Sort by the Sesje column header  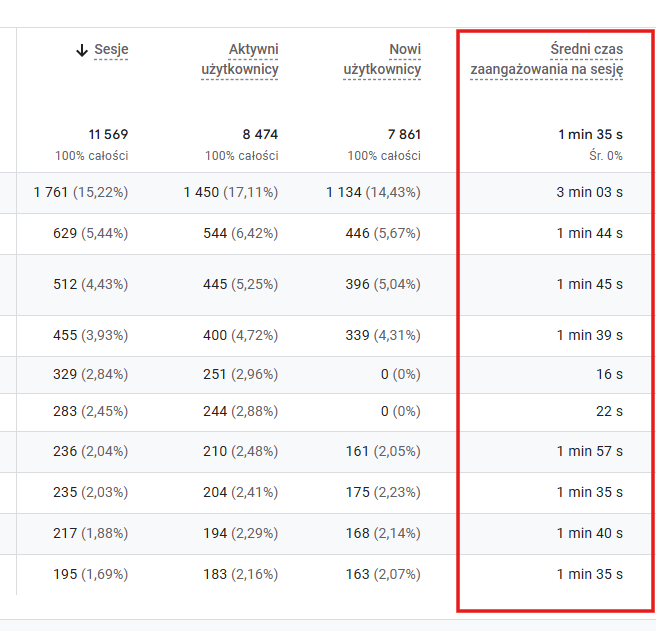[111, 50]
